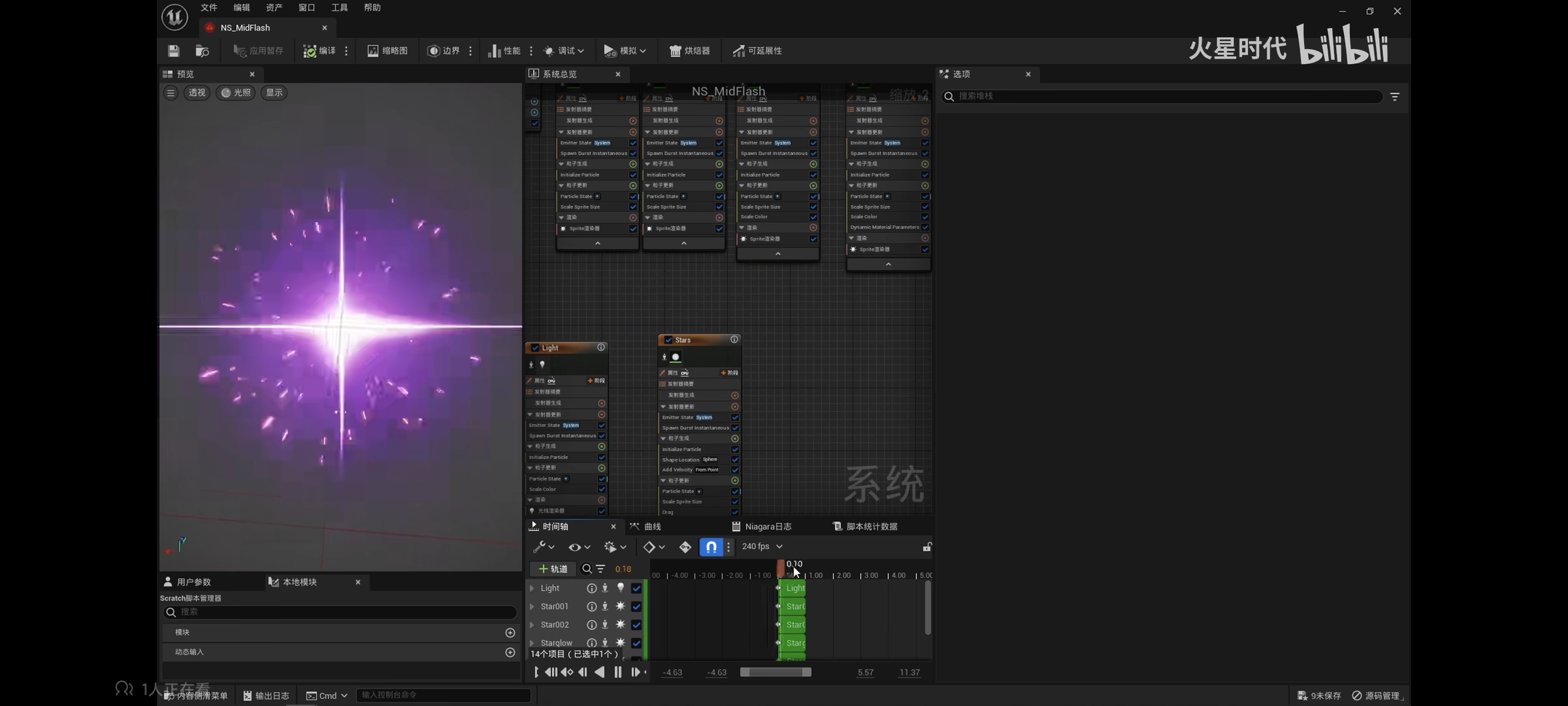
Task: Click the lock icon in timeline toolbar
Action: tap(926, 546)
